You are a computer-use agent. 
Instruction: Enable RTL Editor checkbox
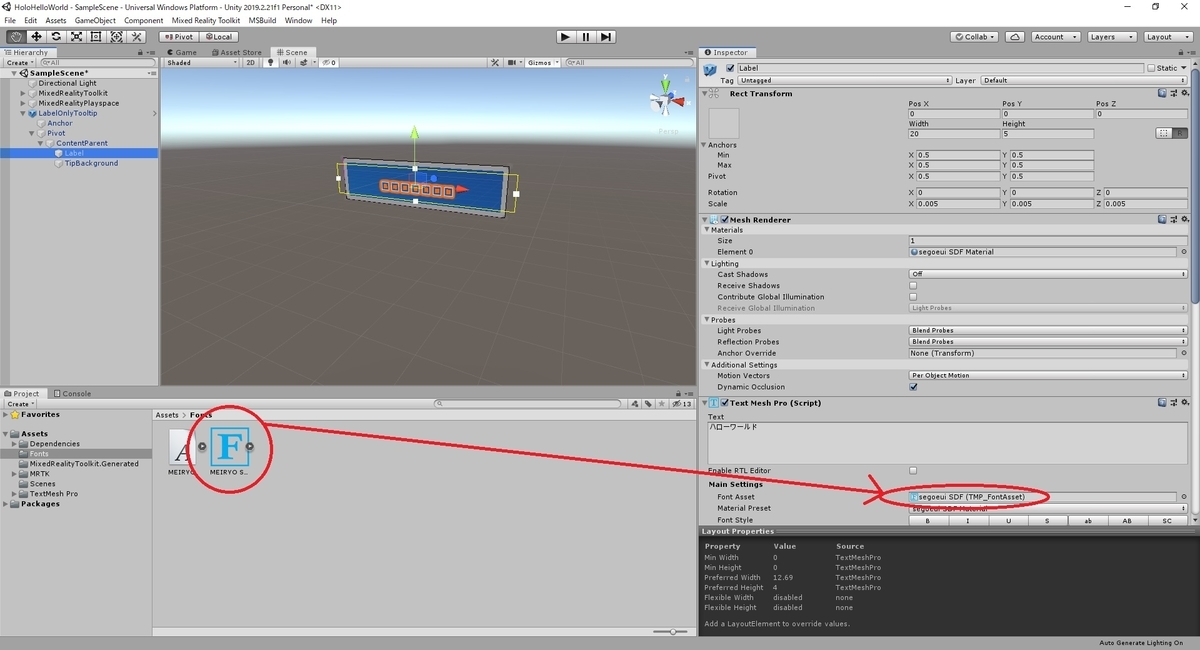913,470
